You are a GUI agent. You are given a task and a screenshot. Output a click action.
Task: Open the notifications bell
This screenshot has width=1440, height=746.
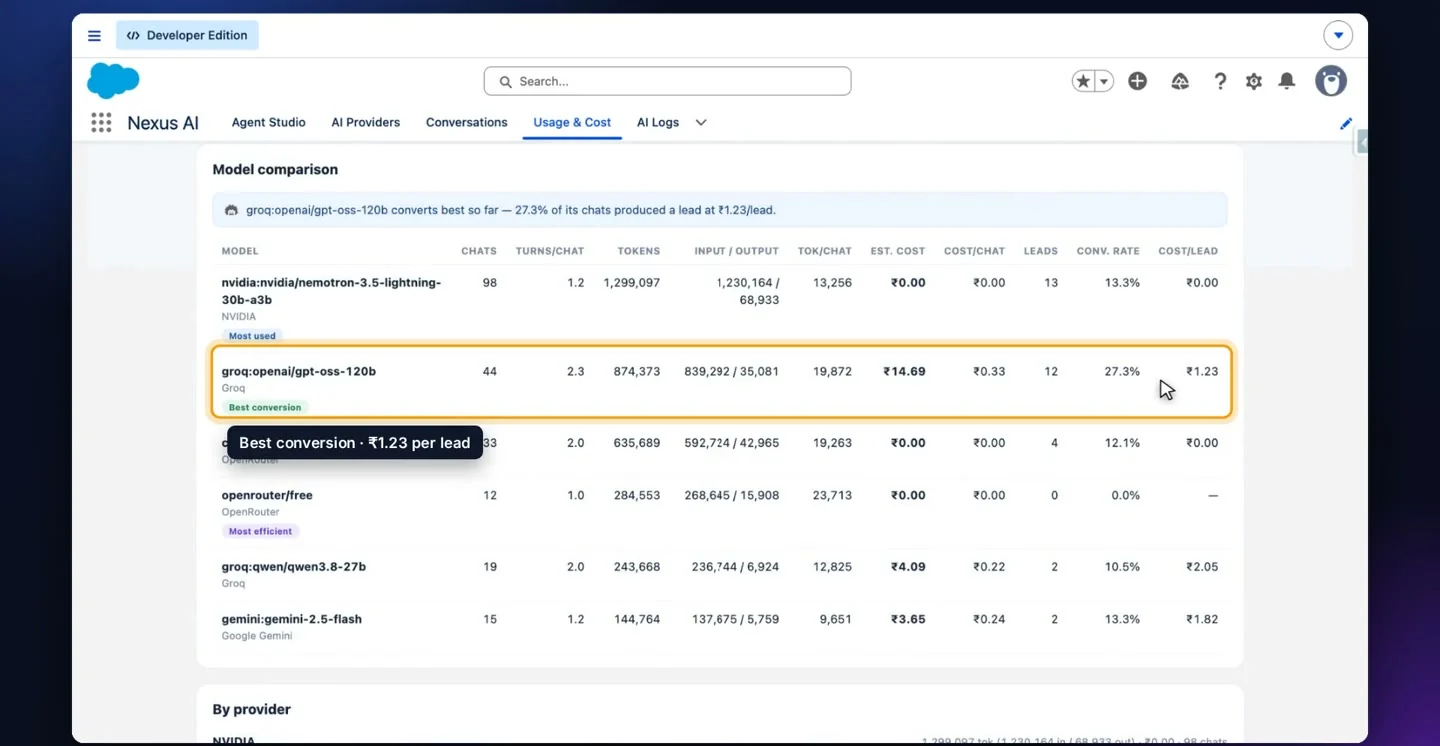coord(1287,81)
